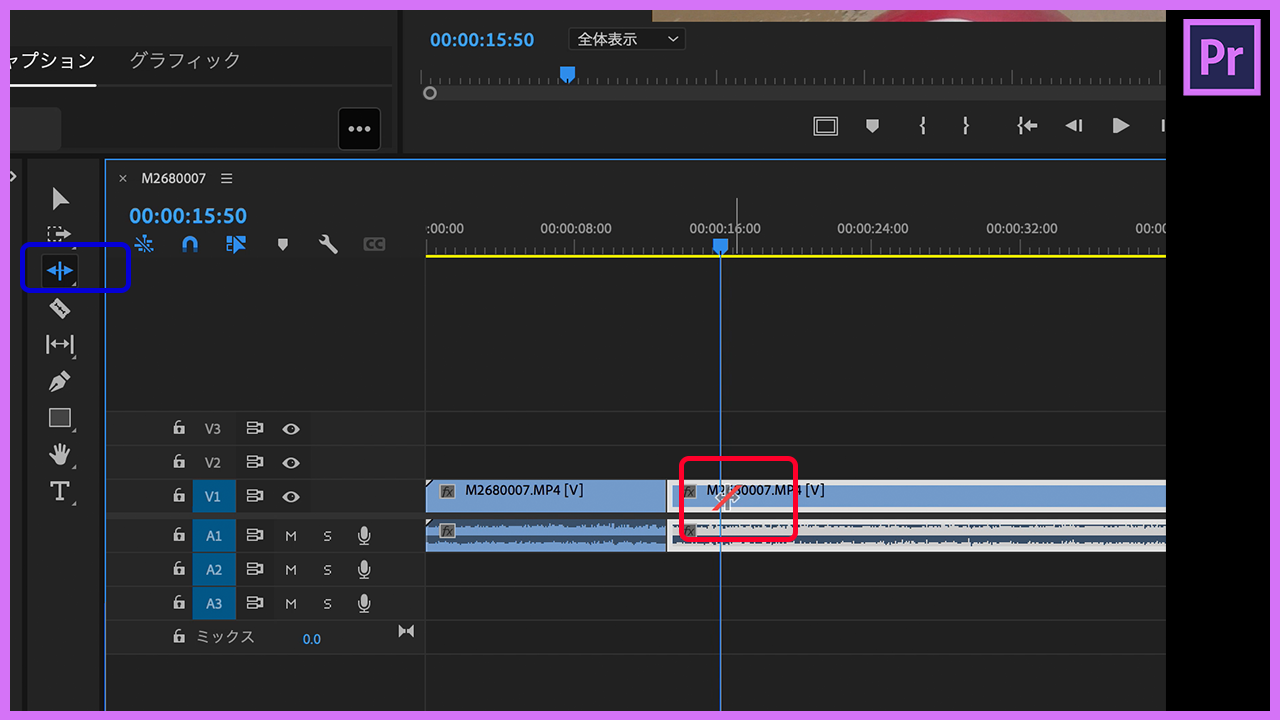1280x720 pixels.
Task: Toggle linked selection in timeline
Action: tap(236, 244)
